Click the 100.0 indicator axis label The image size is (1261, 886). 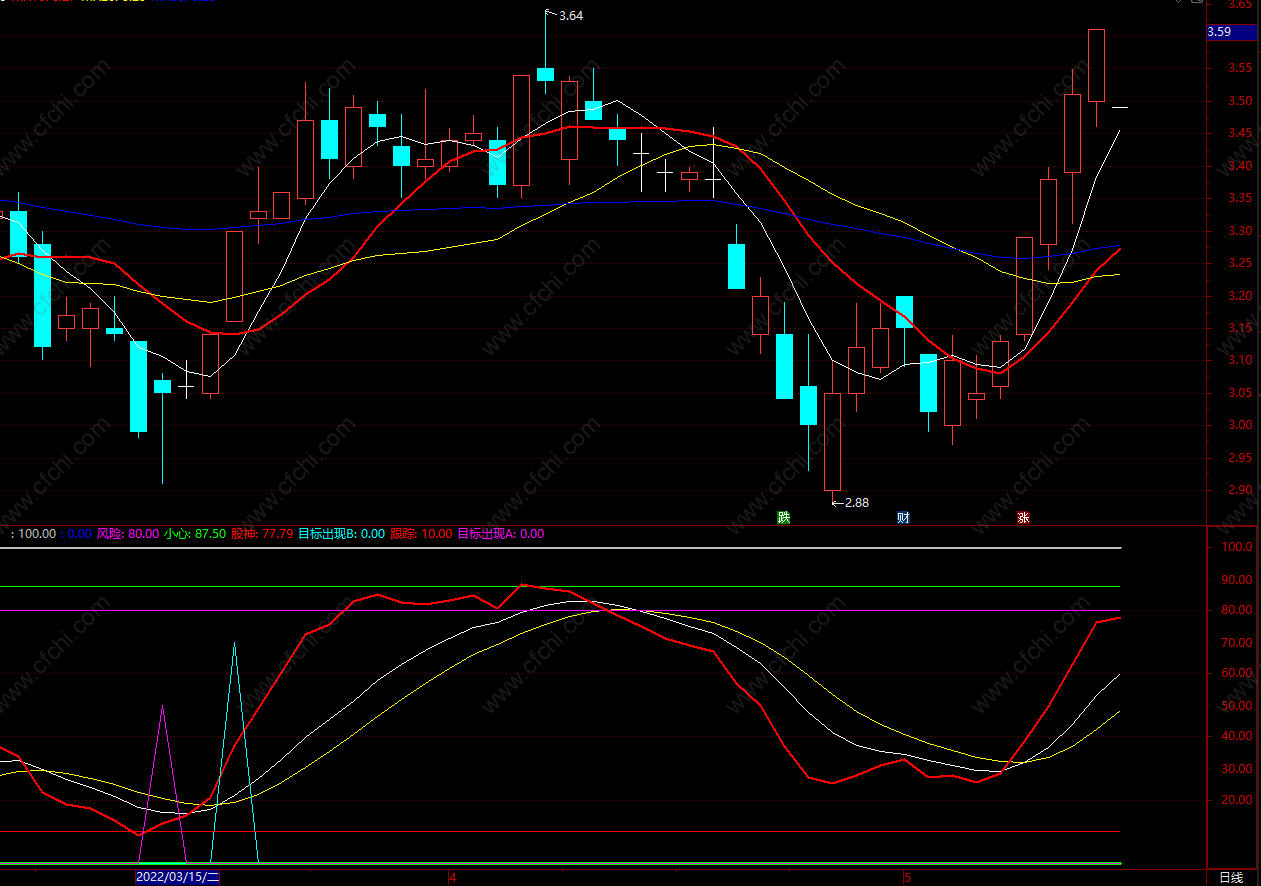tap(1238, 547)
